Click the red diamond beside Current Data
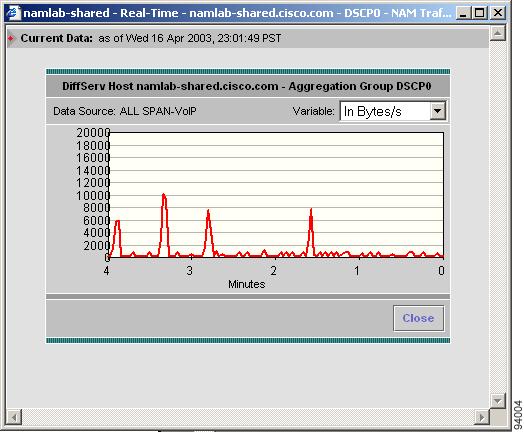The height and width of the screenshot is (432, 524). [11, 38]
